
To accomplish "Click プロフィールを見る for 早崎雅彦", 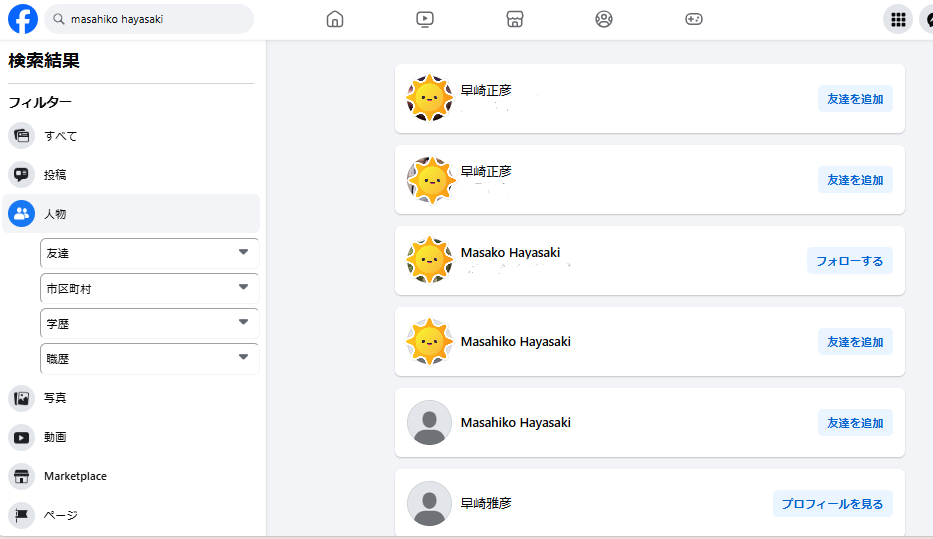I will 832,503.
